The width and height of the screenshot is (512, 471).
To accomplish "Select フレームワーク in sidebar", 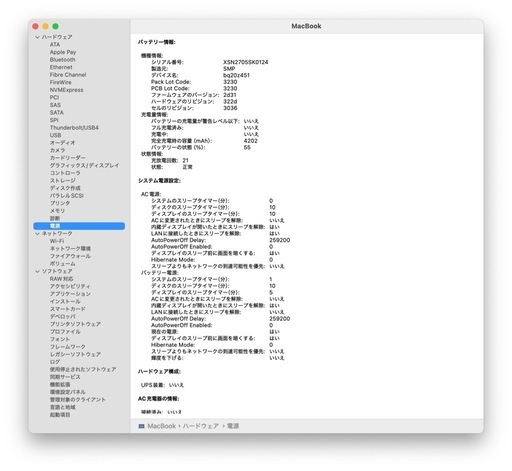I will (x=68, y=347).
